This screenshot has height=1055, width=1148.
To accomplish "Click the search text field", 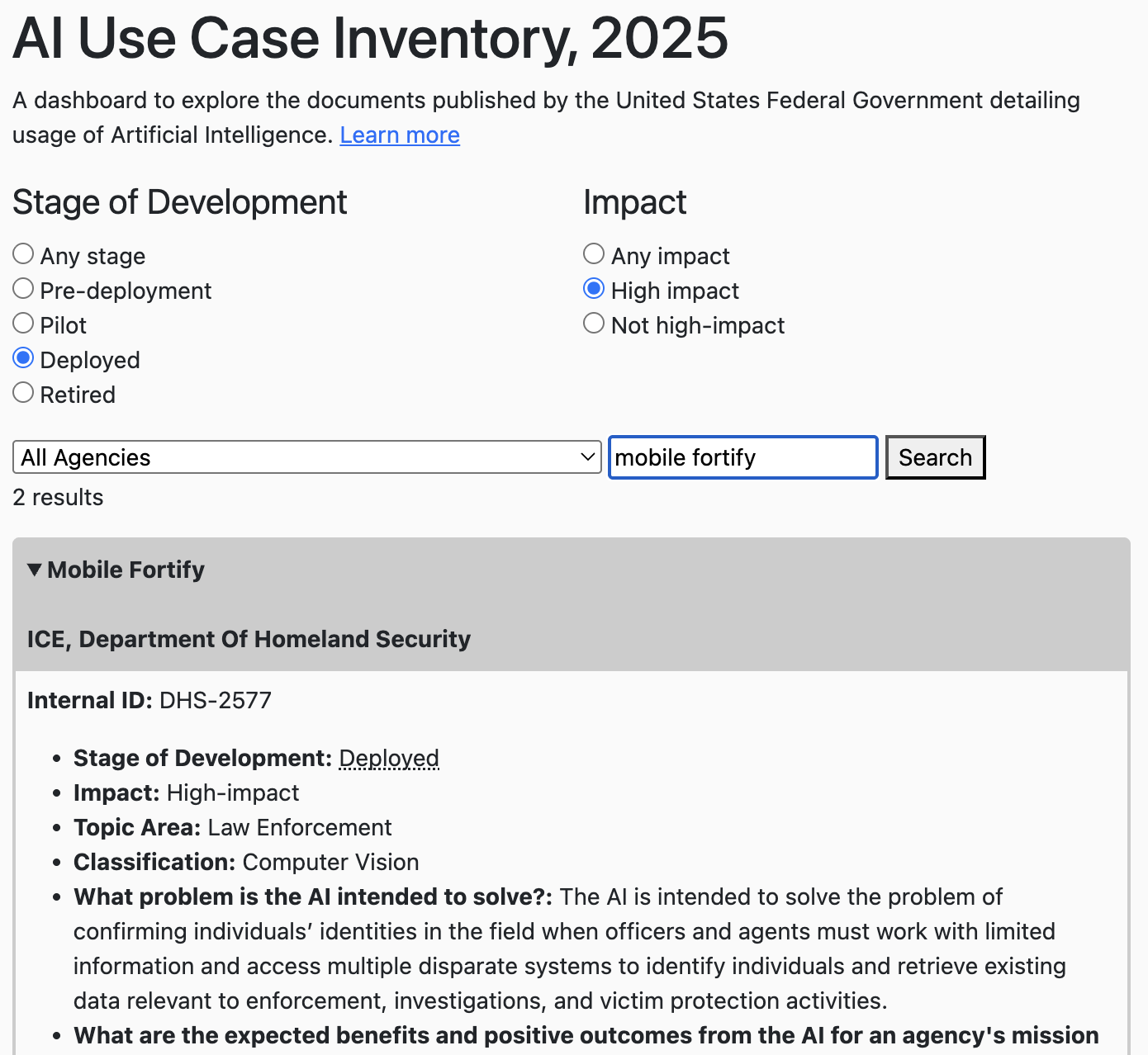I will pos(742,457).
